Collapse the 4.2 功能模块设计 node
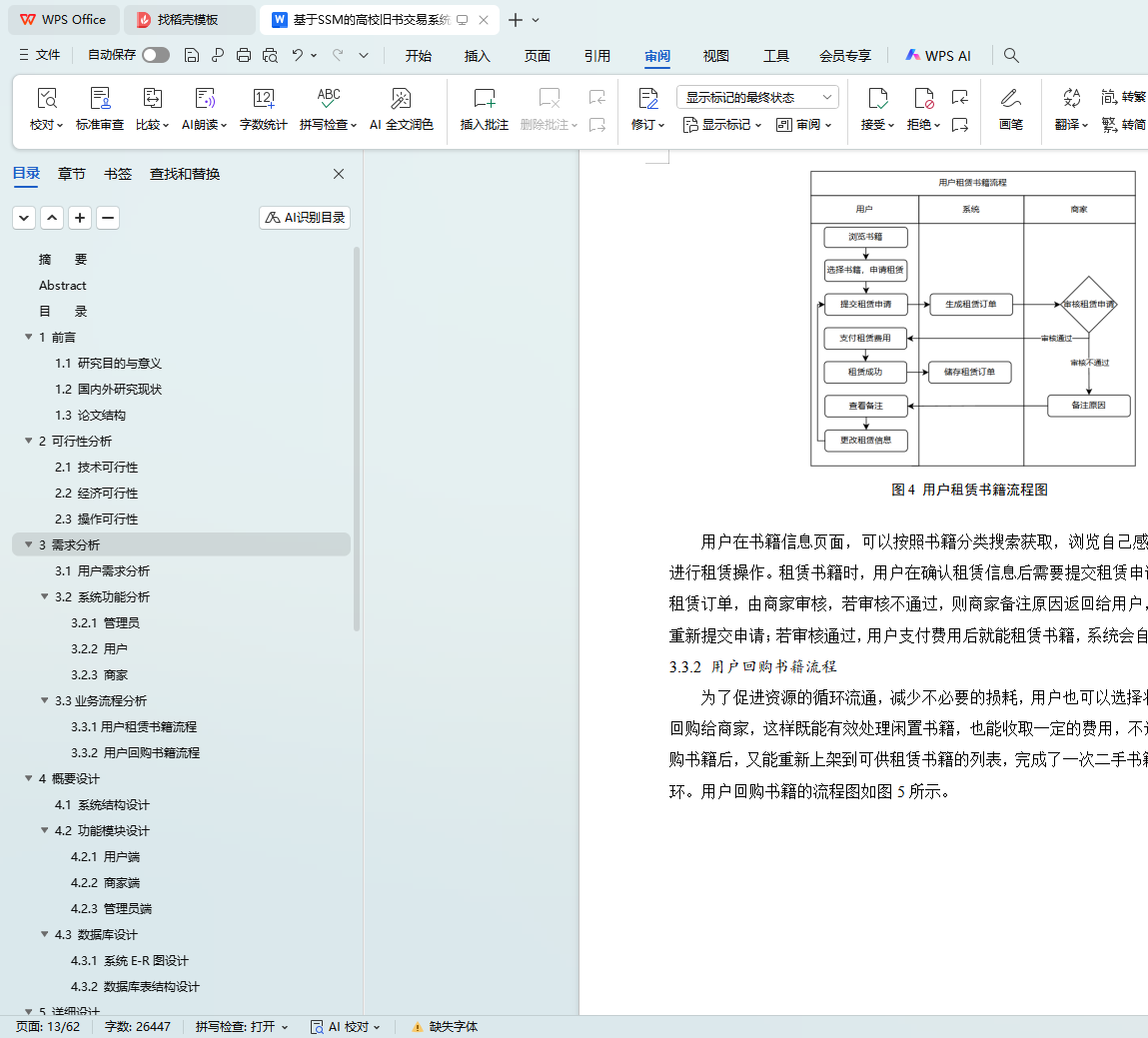This screenshot has height=1038, width=1148. pos(45,831)
